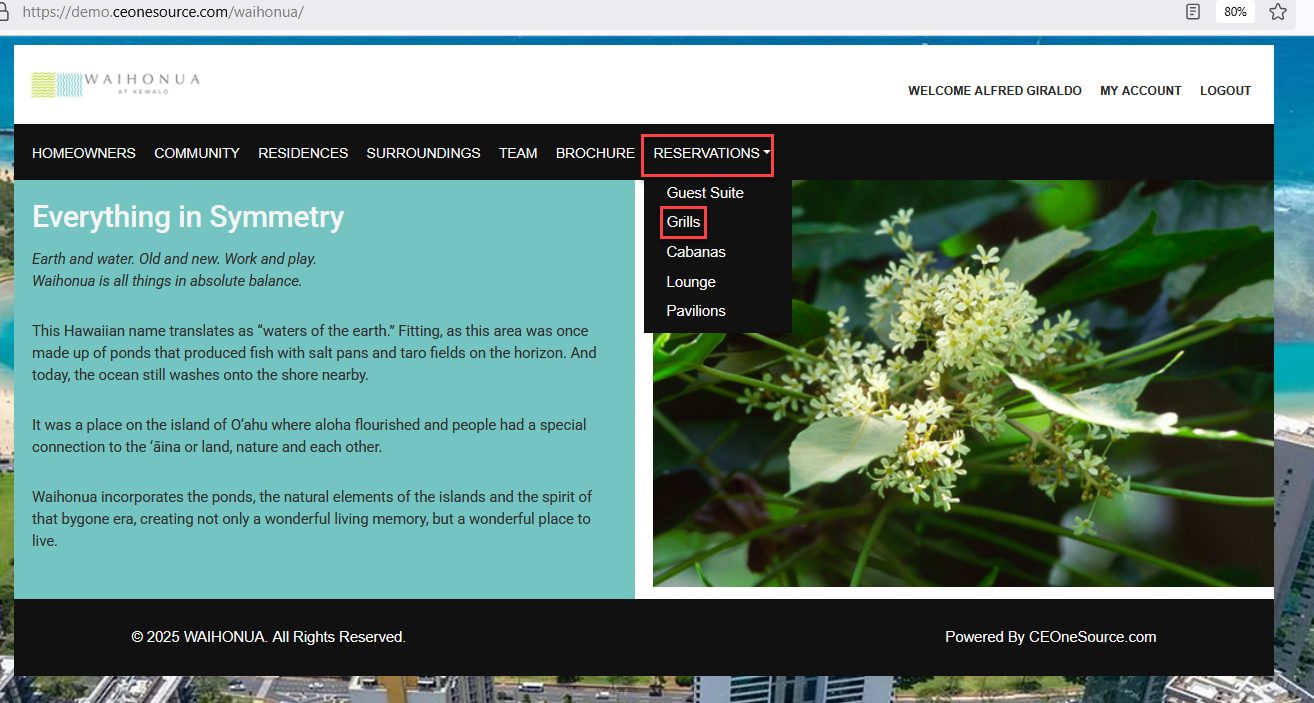Open the Residences section
This screenshot has height=703, width=1314.
click(303, 153)
